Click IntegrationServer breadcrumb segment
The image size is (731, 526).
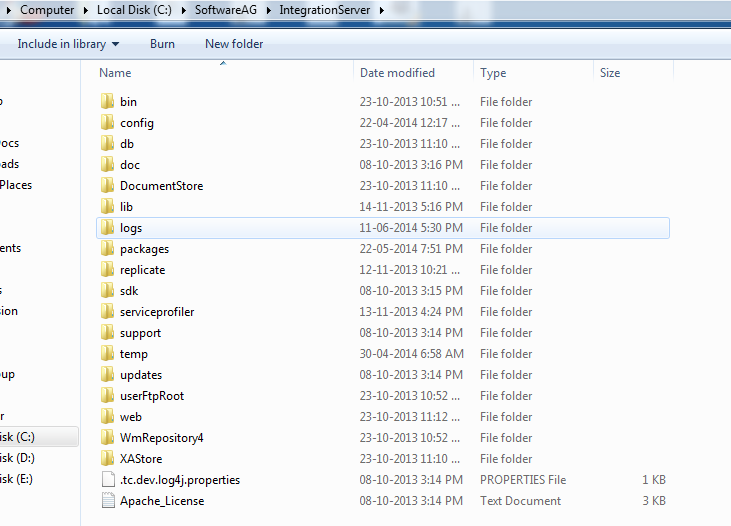pos(324,10)
